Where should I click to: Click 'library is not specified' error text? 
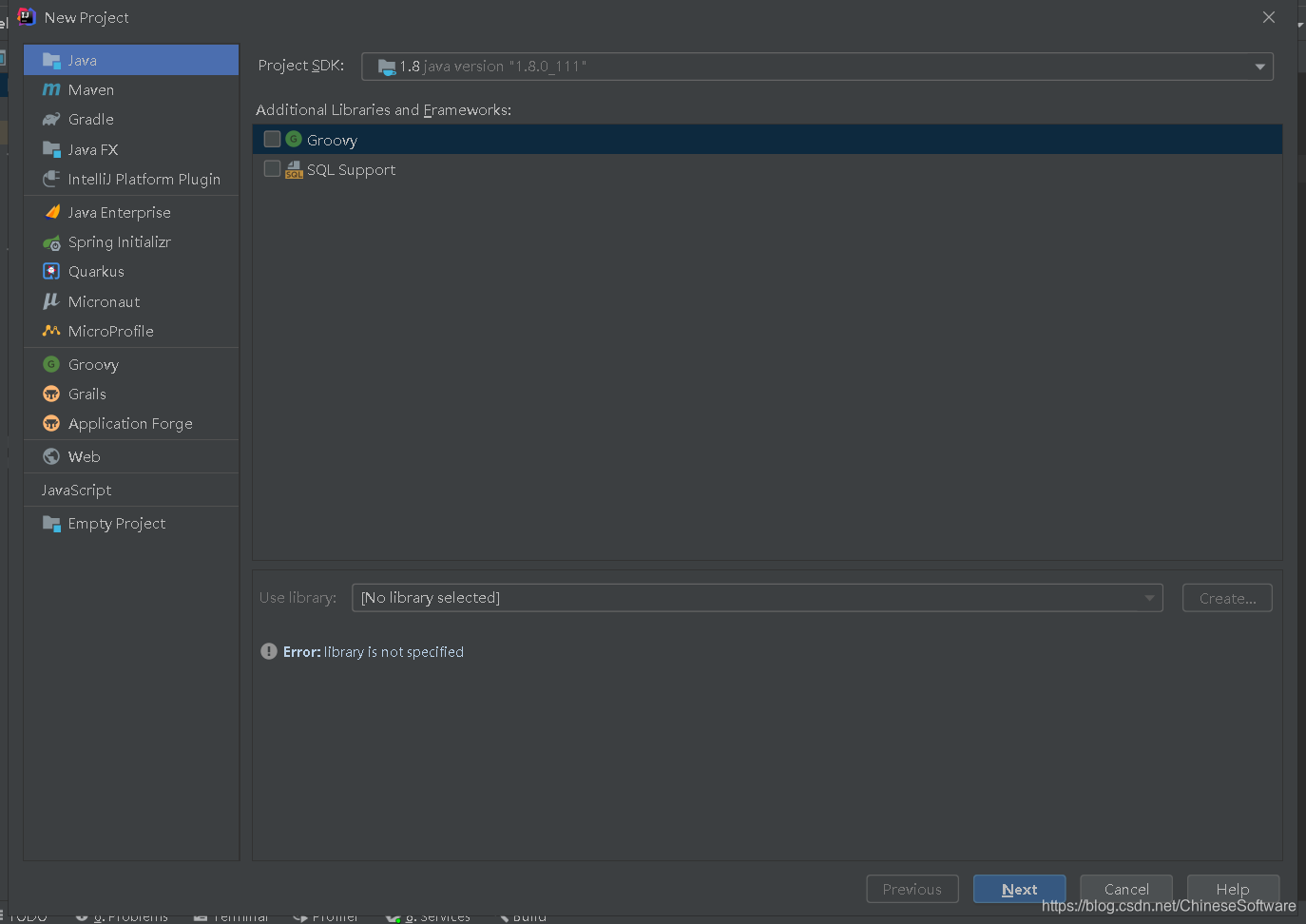pos(394,651)
